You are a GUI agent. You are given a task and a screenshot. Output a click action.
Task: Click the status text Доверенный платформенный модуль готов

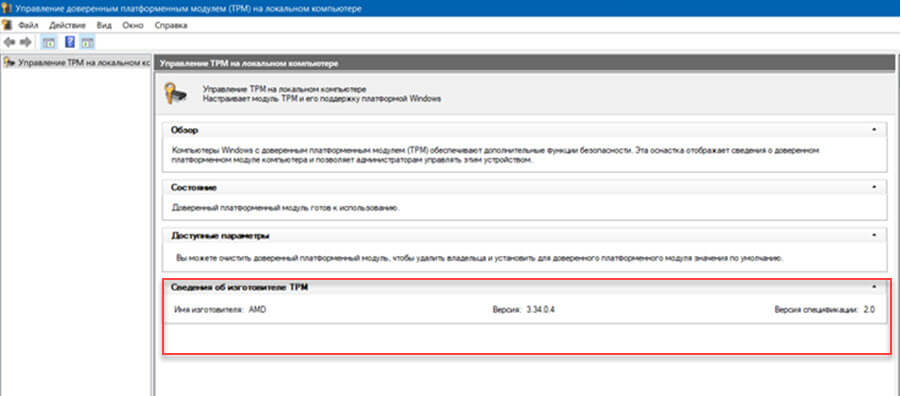coord(286,207)
